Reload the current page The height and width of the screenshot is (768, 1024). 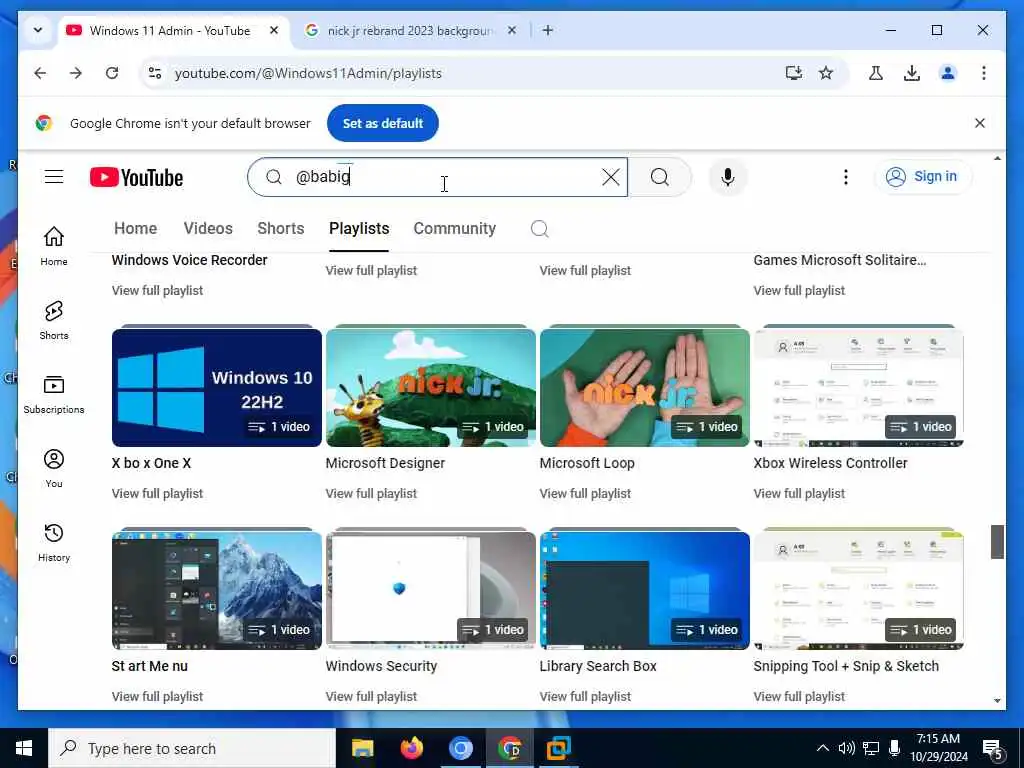(112, 73)
